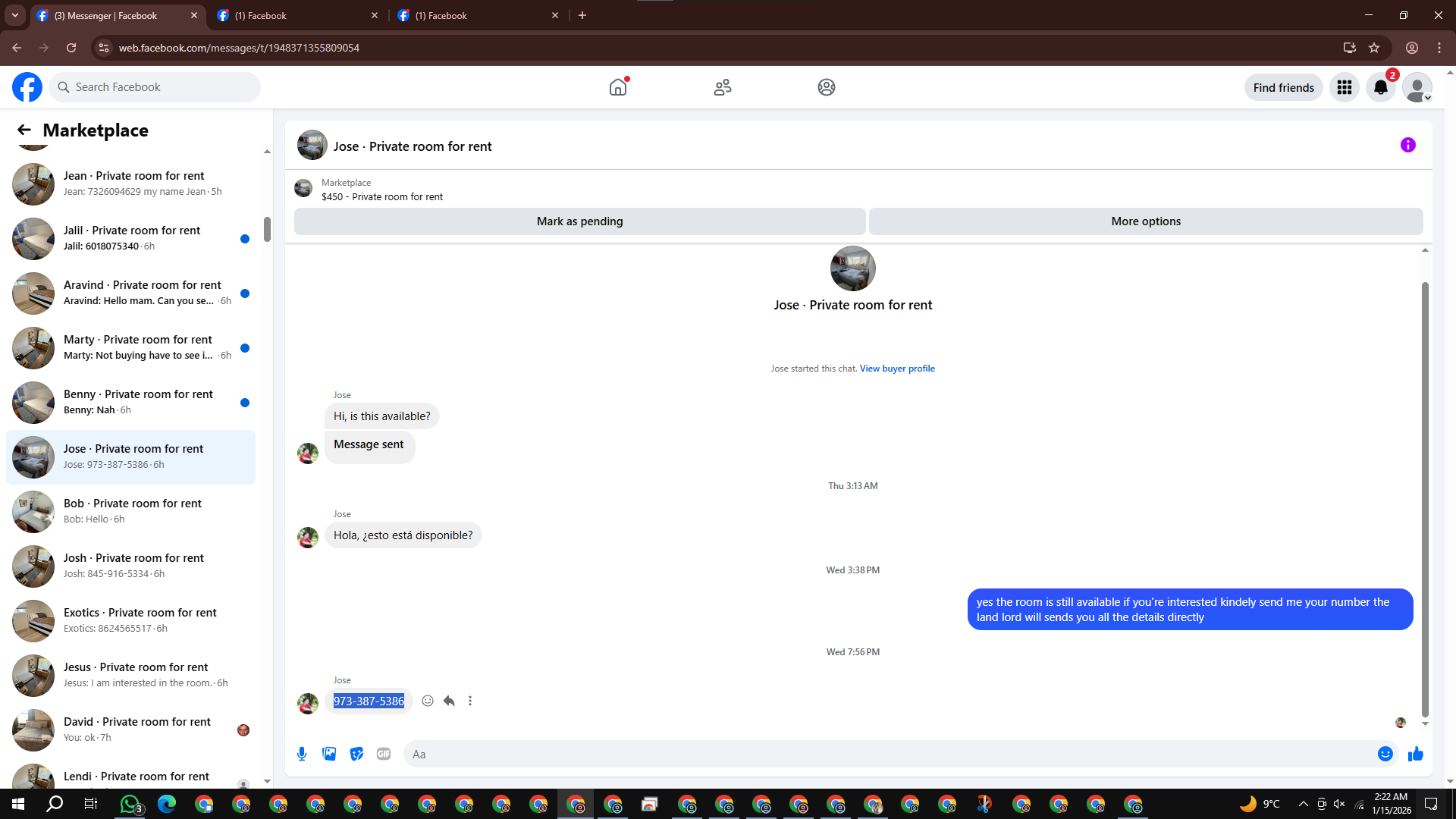
Task: Open View buyer profile link
Action: click(897, 369)
